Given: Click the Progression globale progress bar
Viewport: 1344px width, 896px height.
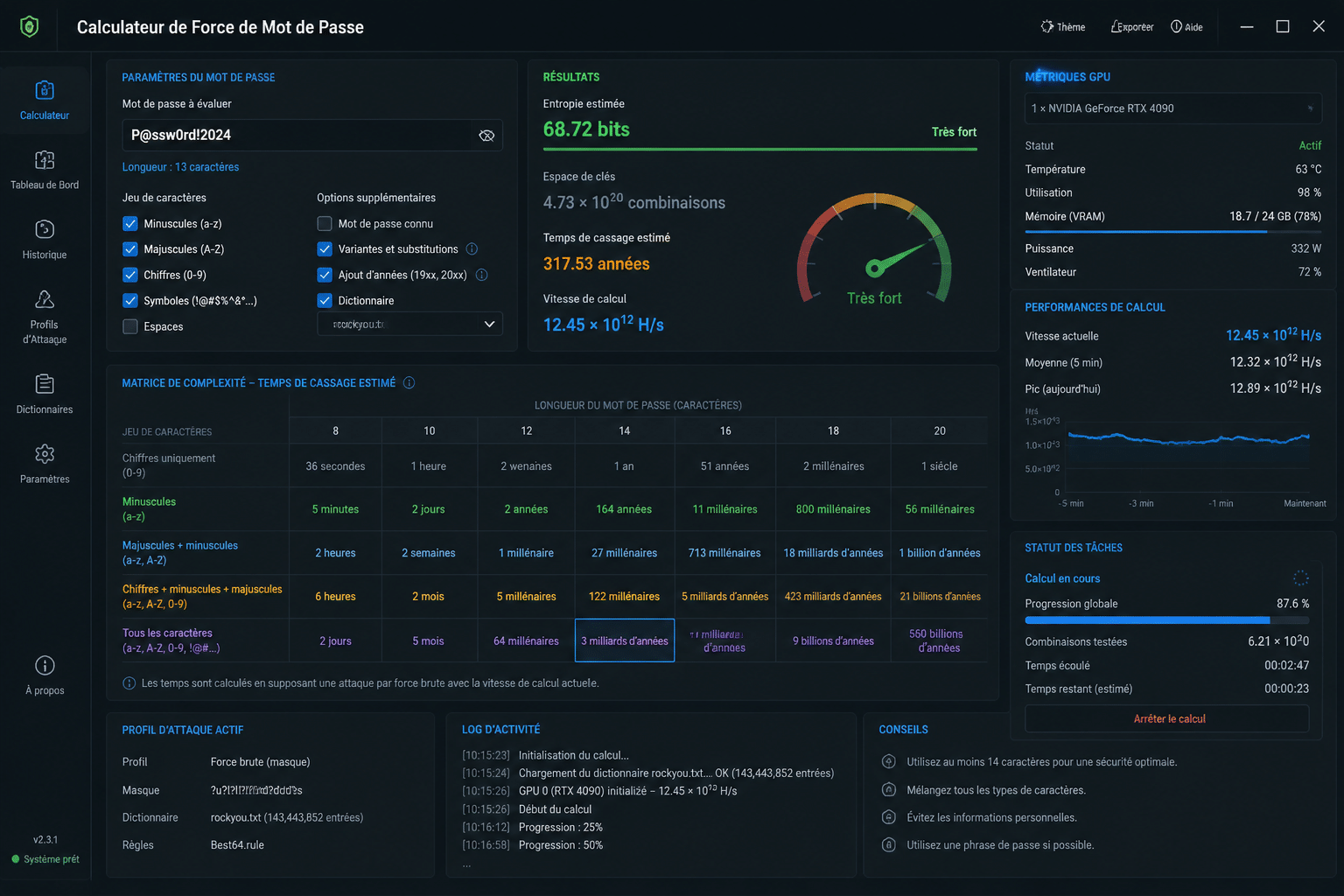Looking at the screenshot, I should (1167, 620).
